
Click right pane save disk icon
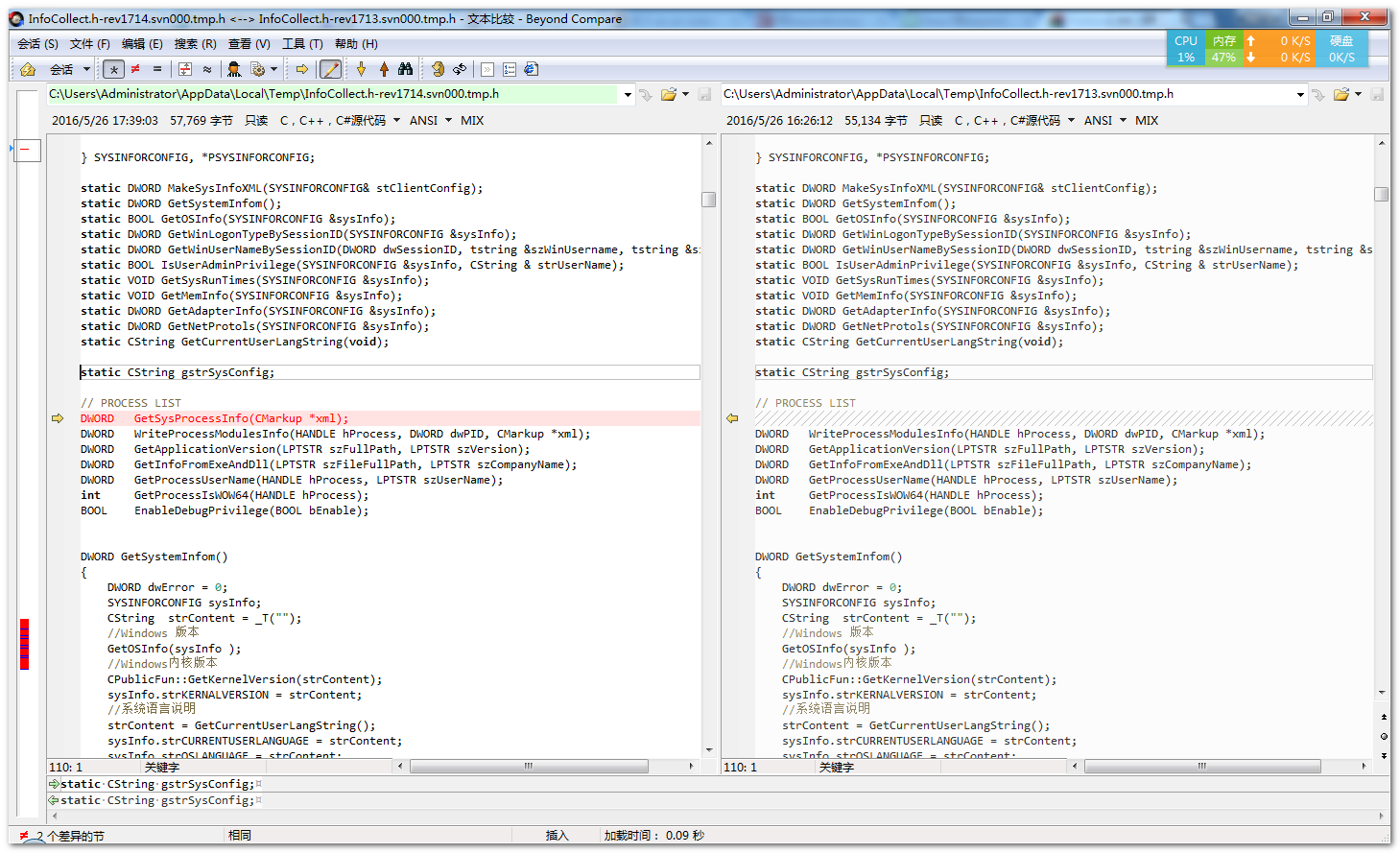[x=1377, y=94]
